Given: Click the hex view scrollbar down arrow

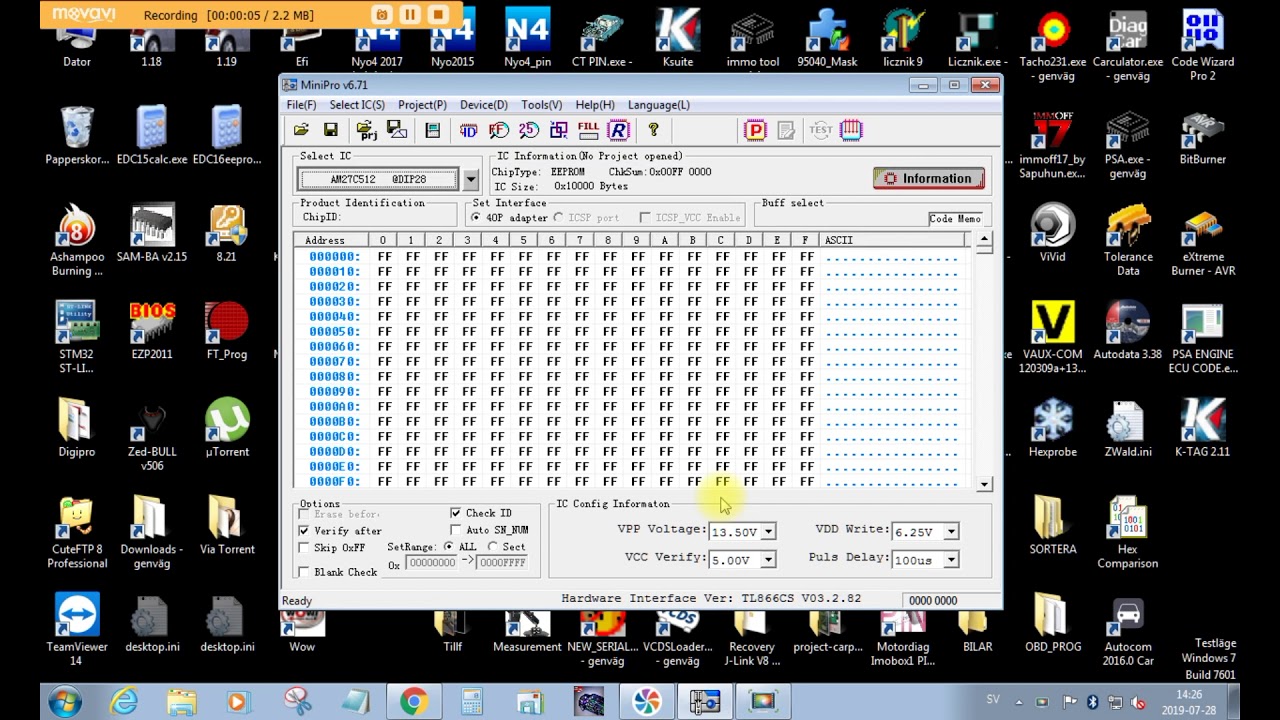Looking at the screenshot, I should 984,484.
